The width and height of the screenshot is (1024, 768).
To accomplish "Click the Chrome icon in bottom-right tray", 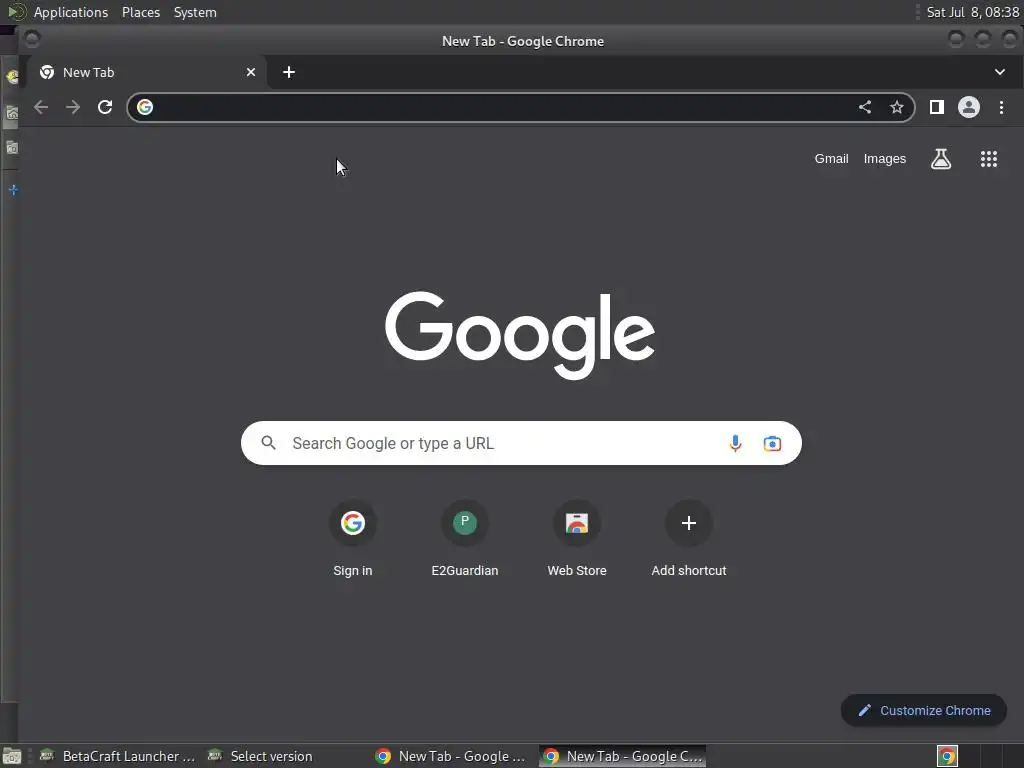I will pyautogui.click(x=947, y=756).
